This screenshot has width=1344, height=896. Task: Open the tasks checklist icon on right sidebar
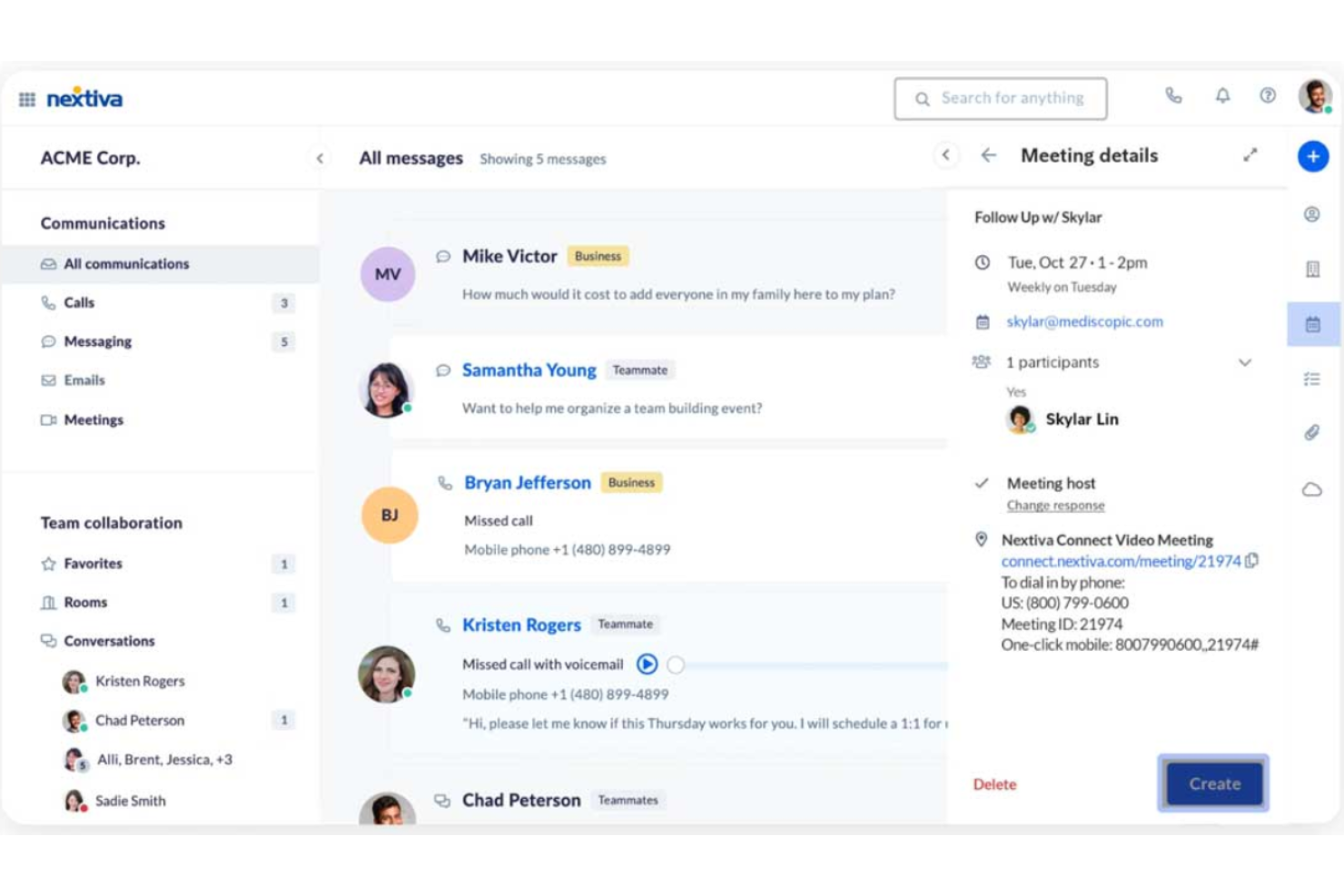(x=1313, y=379)
